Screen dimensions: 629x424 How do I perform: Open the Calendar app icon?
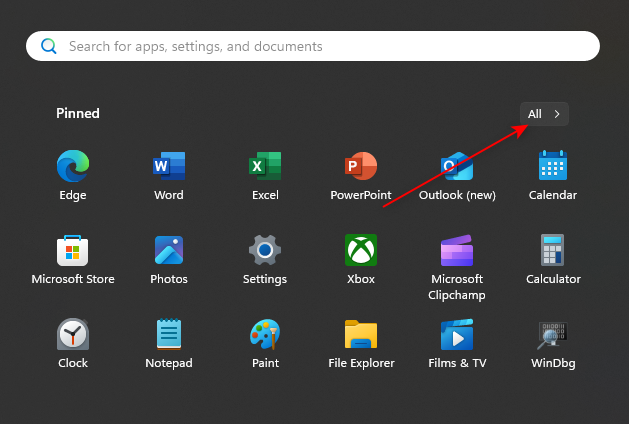(553, 166)
